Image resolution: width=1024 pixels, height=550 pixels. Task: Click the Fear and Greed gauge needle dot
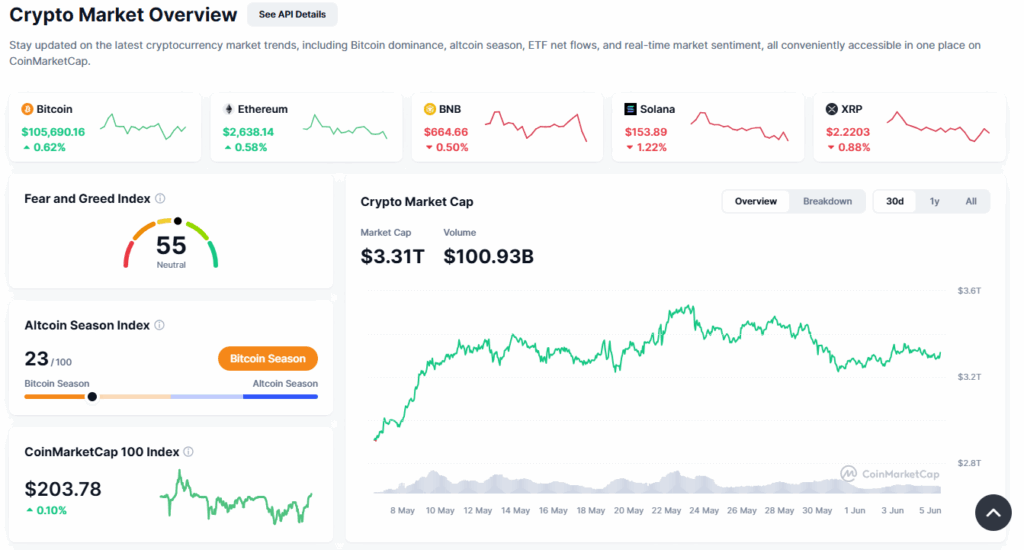click(x=178, y=221)
